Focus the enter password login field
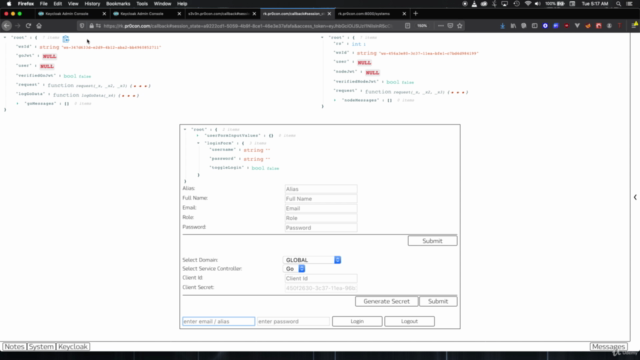 (x=293, y=322)
